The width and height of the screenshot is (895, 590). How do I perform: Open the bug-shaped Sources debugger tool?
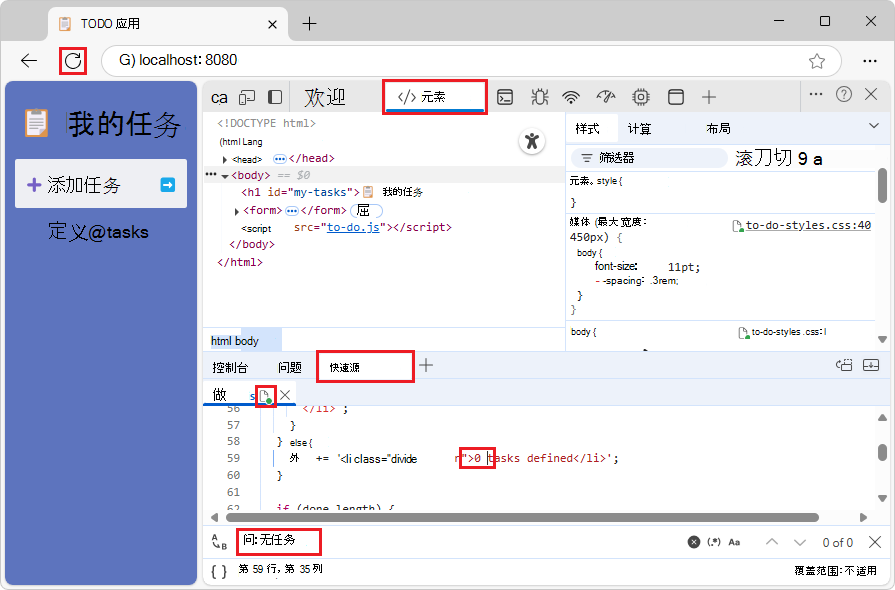[x=539, y=97]
